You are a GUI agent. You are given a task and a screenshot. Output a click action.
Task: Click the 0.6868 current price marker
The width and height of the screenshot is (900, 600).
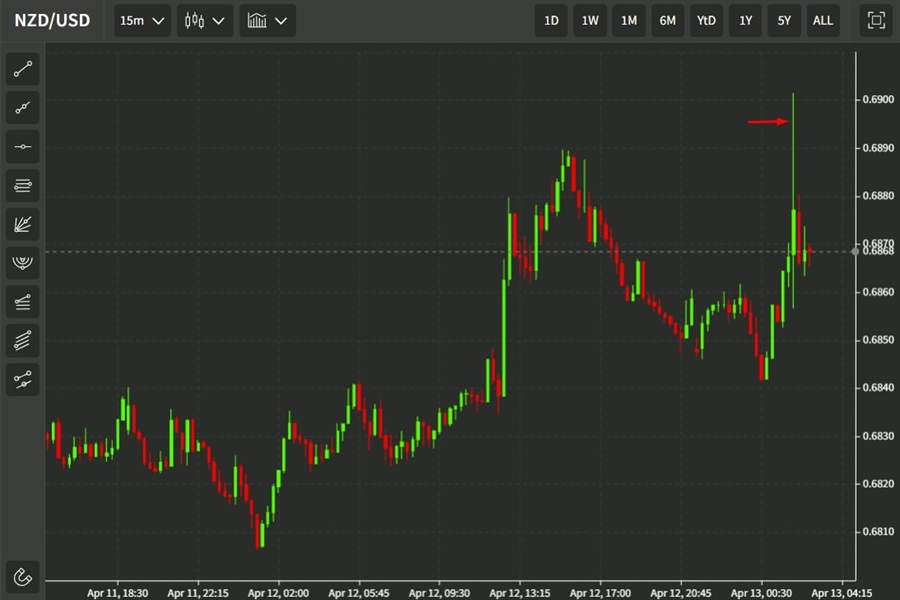(x=875, y=251)
